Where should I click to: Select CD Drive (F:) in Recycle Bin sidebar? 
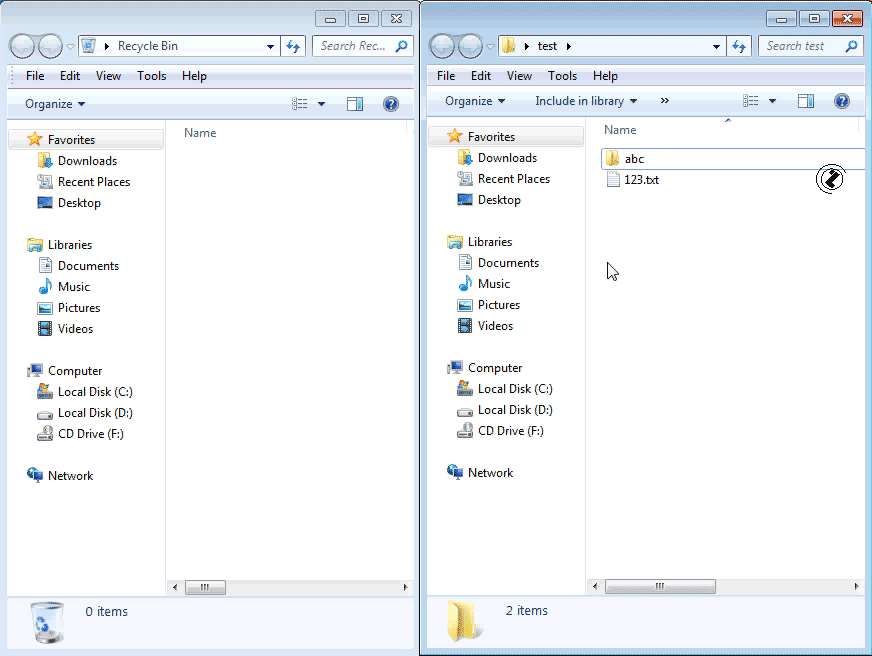pyautogui.click(x=90, y=434)
